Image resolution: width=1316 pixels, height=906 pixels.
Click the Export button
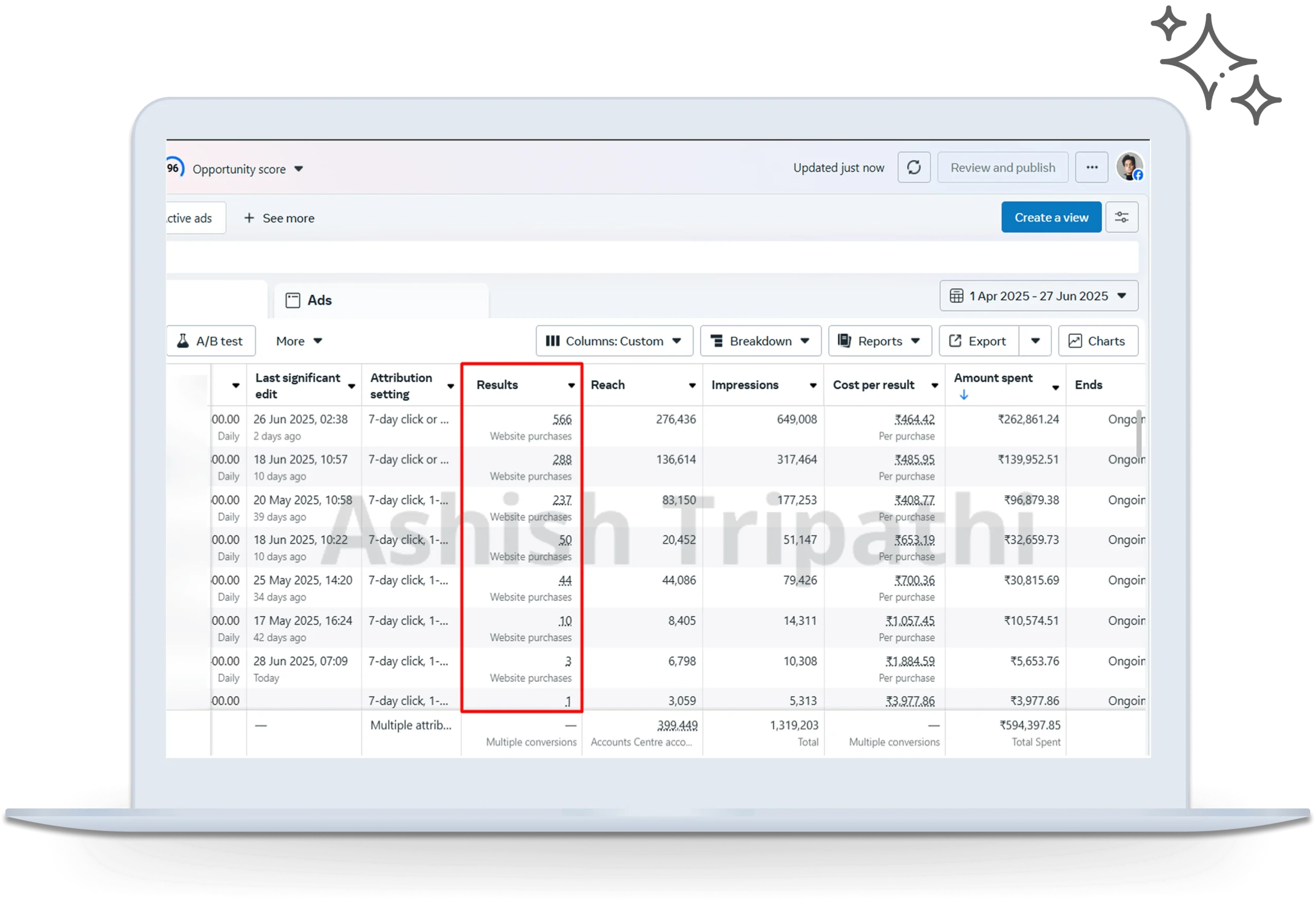(978, 341)
